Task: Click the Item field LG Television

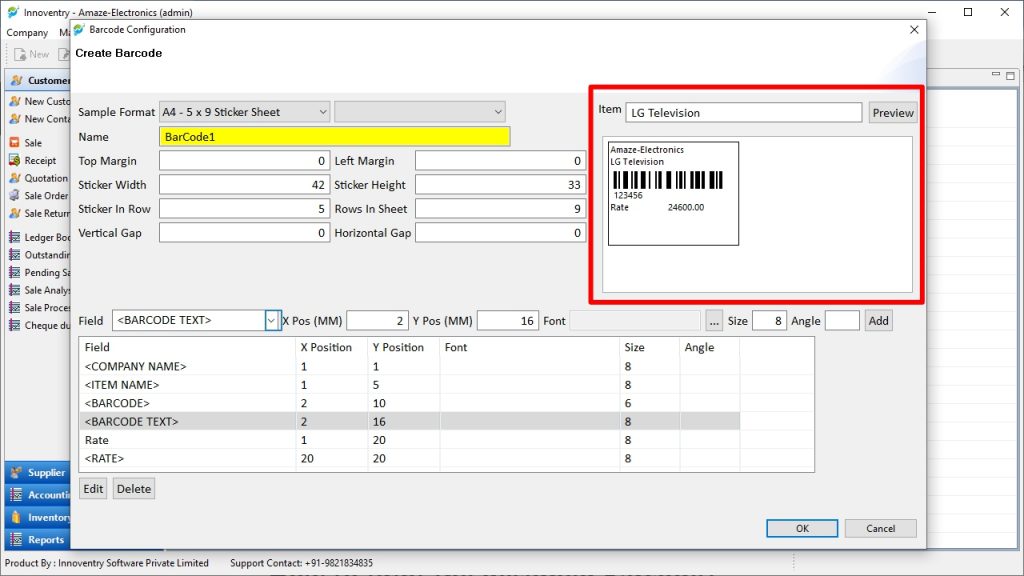Action: [744, 112]
